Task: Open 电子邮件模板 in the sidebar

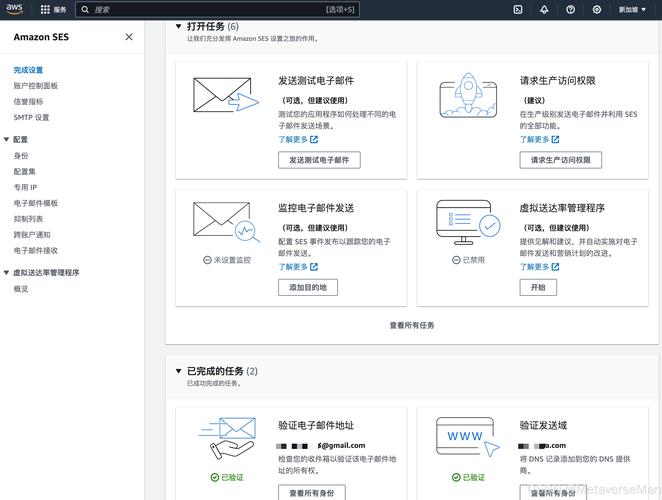Action: pyautogui.click(x=36, y=203)
